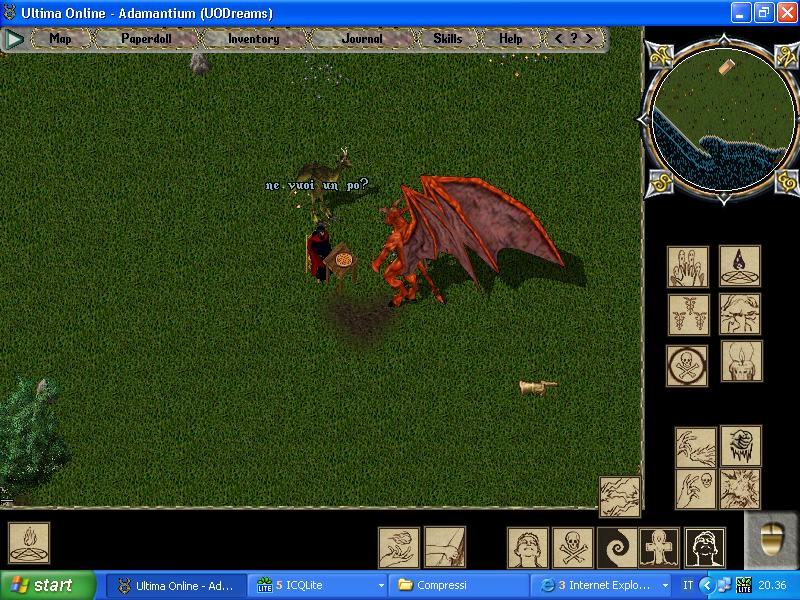Cast the hand shooting rays spell
Screen dimensions: 800x600
coord(696,448)
